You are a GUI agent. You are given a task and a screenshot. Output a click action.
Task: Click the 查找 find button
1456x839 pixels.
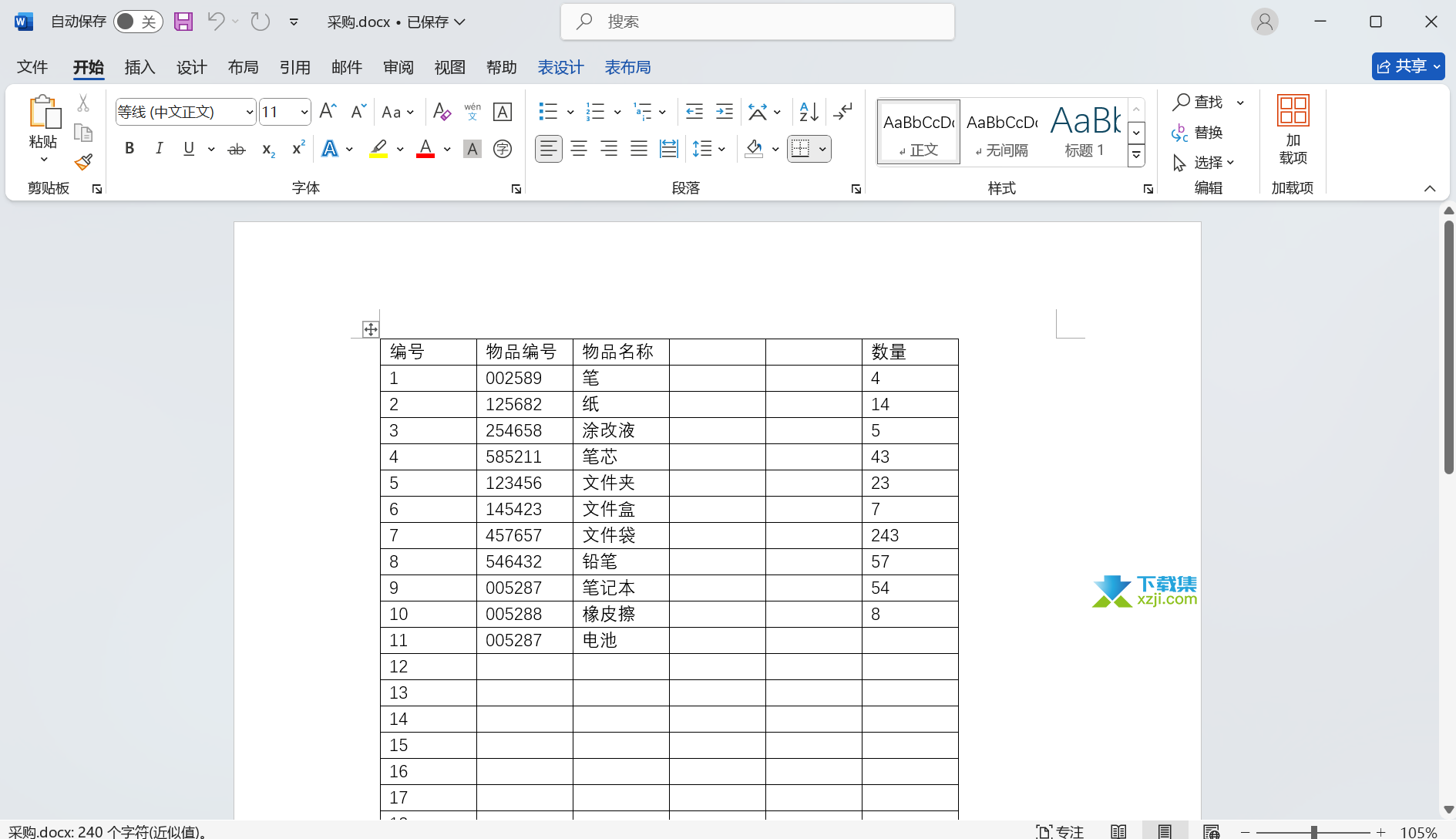(x=1199, y=102)
